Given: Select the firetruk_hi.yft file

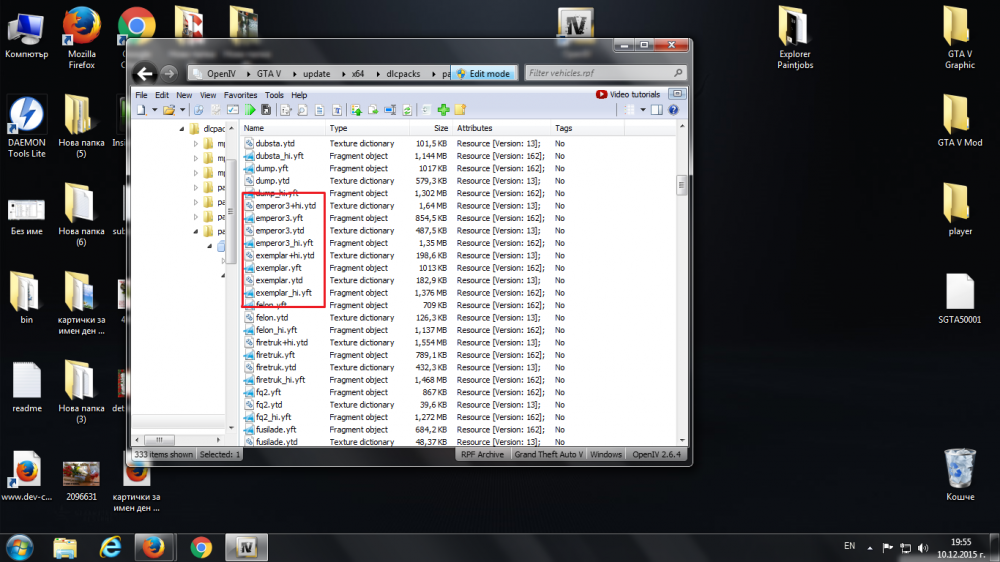Looking at the screenshot, I should [x=280, y=380].
